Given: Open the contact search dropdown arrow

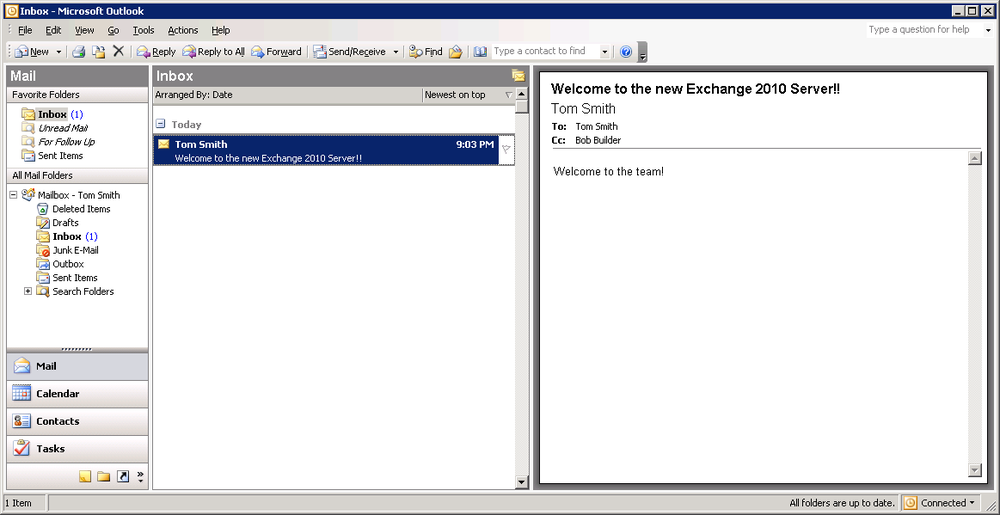Looking at the screenshot, I should point(605,52).
